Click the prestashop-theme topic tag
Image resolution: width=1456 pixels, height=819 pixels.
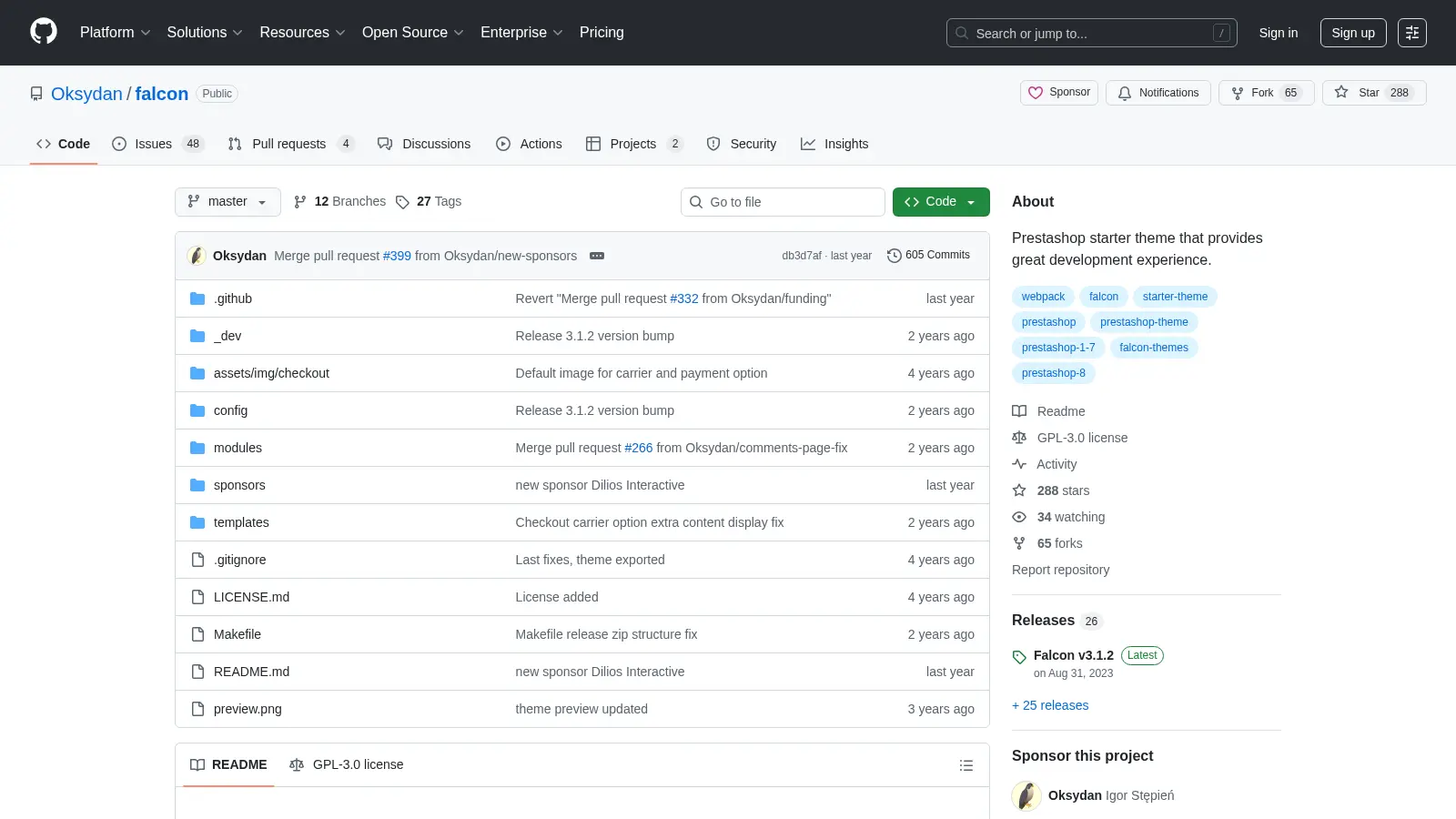coord(1144,322)
